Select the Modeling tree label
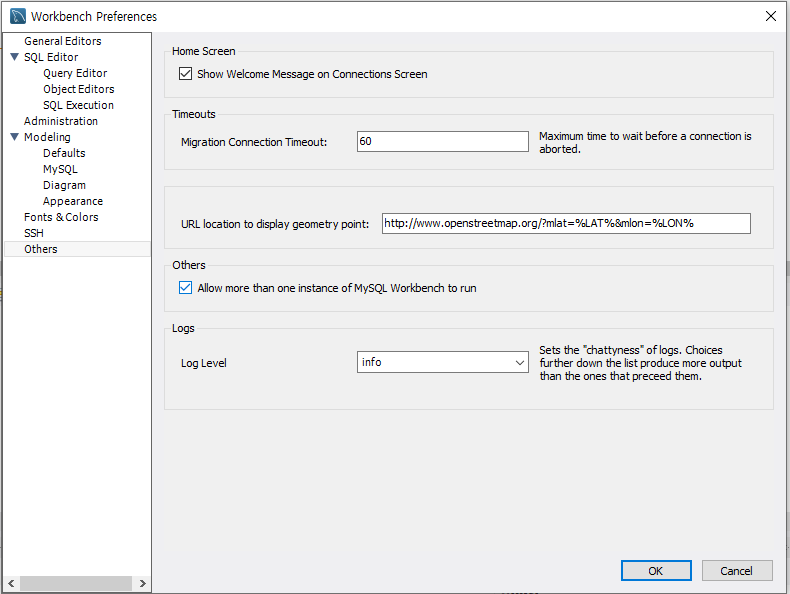Viewport: 790px width, 594px height. click(47, 137)
